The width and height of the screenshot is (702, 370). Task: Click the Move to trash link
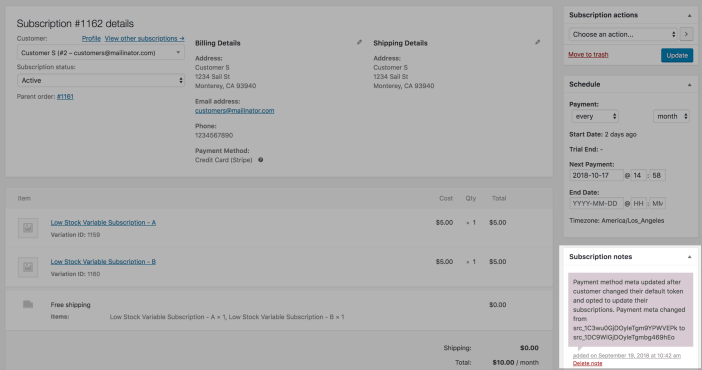(588, 54)
